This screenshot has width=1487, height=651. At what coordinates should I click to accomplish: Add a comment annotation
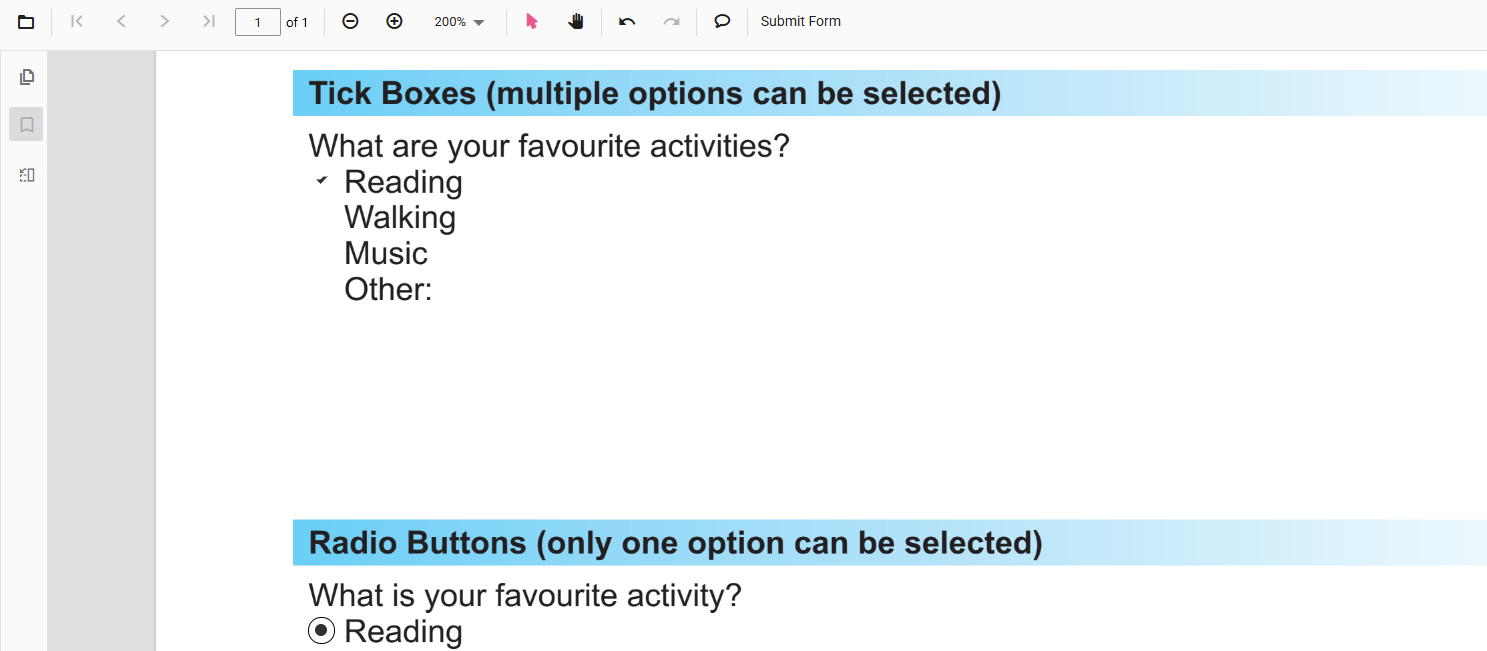(x=722, y=22)
